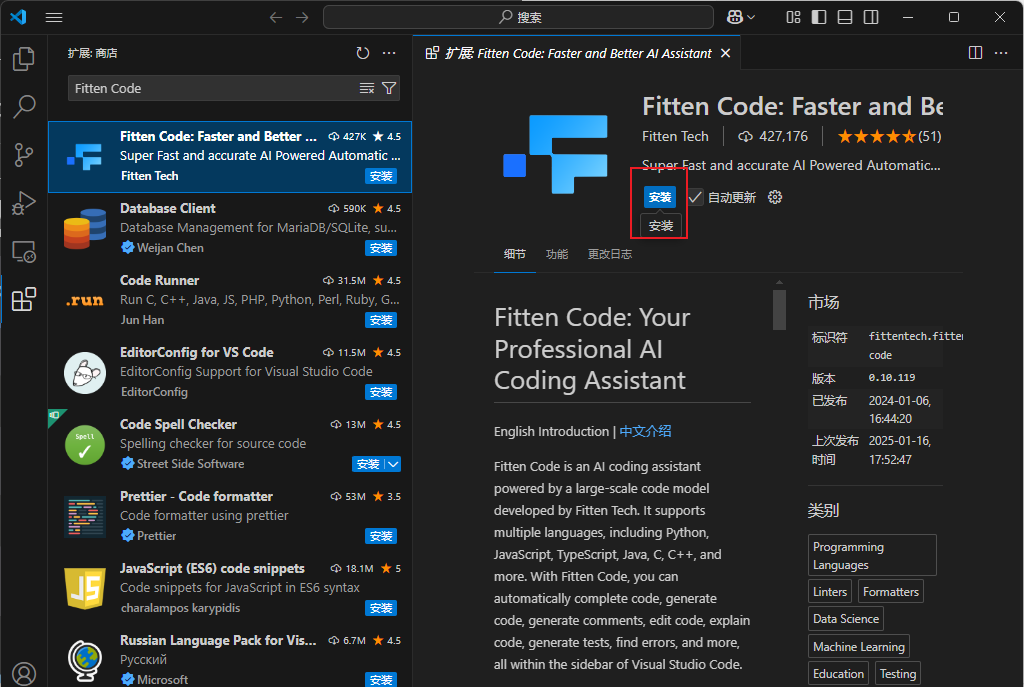Install the Code Spell Checker extension
This screenshot has height=687, width=1024.
(368, 464)
